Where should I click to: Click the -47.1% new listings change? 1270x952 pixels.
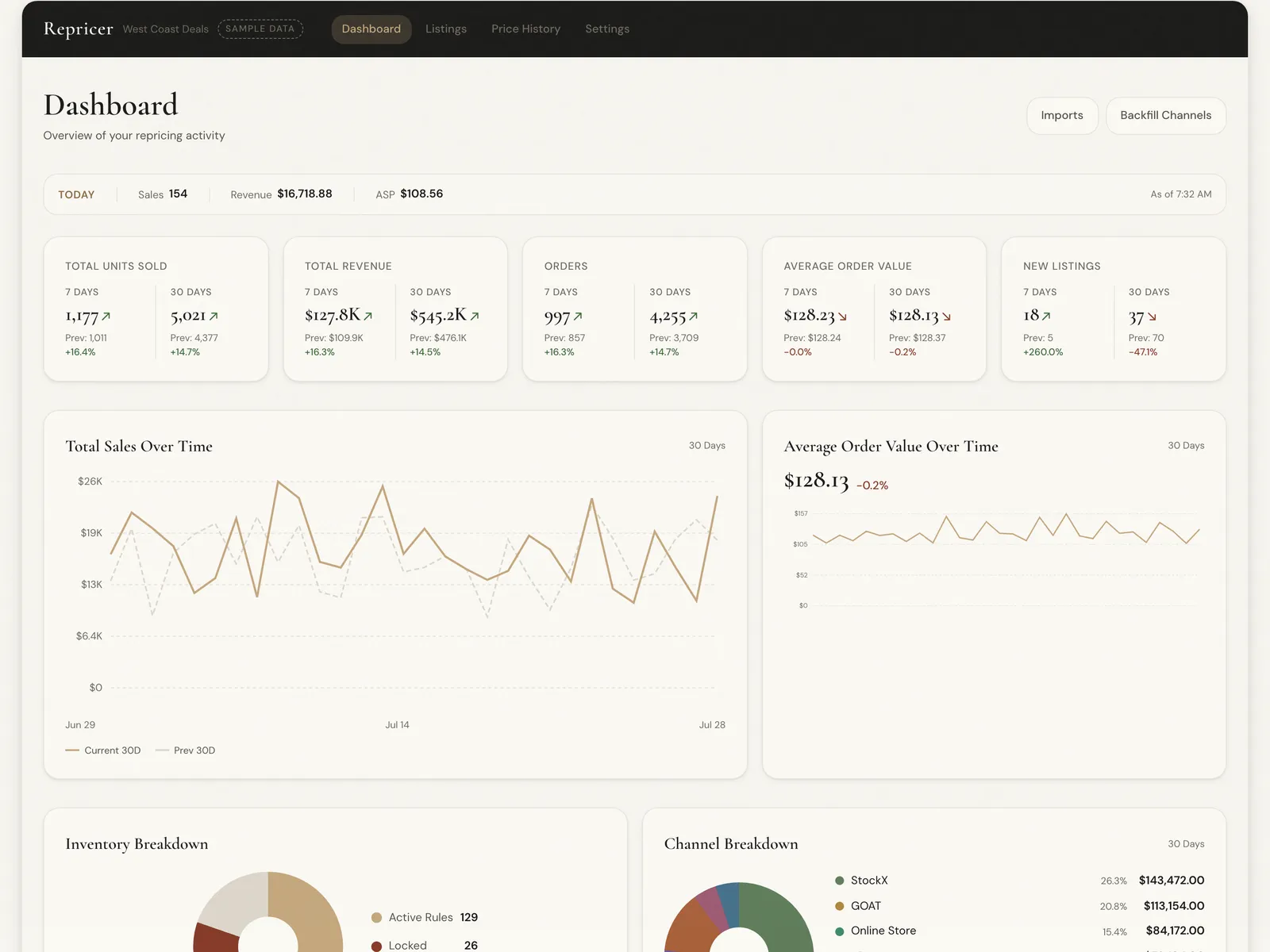click(1143, 352)
